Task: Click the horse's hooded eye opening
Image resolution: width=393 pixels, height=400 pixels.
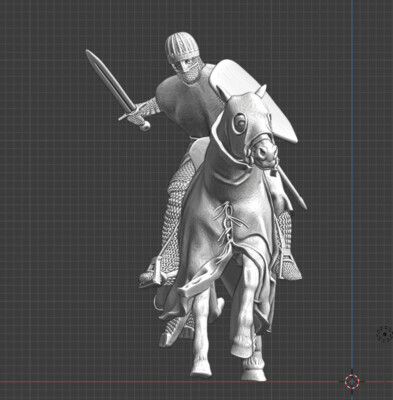Action: 239,123
